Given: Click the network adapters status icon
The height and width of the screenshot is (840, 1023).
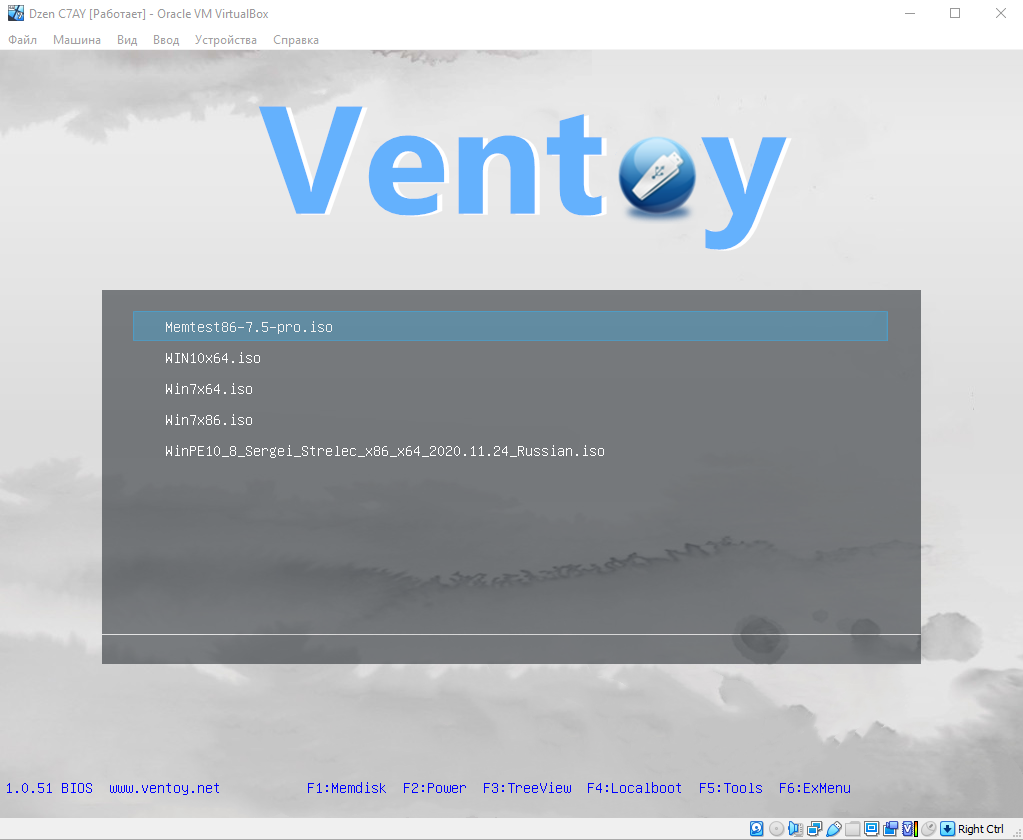Looking at the screenshot, I should click(x=814, y=828).
